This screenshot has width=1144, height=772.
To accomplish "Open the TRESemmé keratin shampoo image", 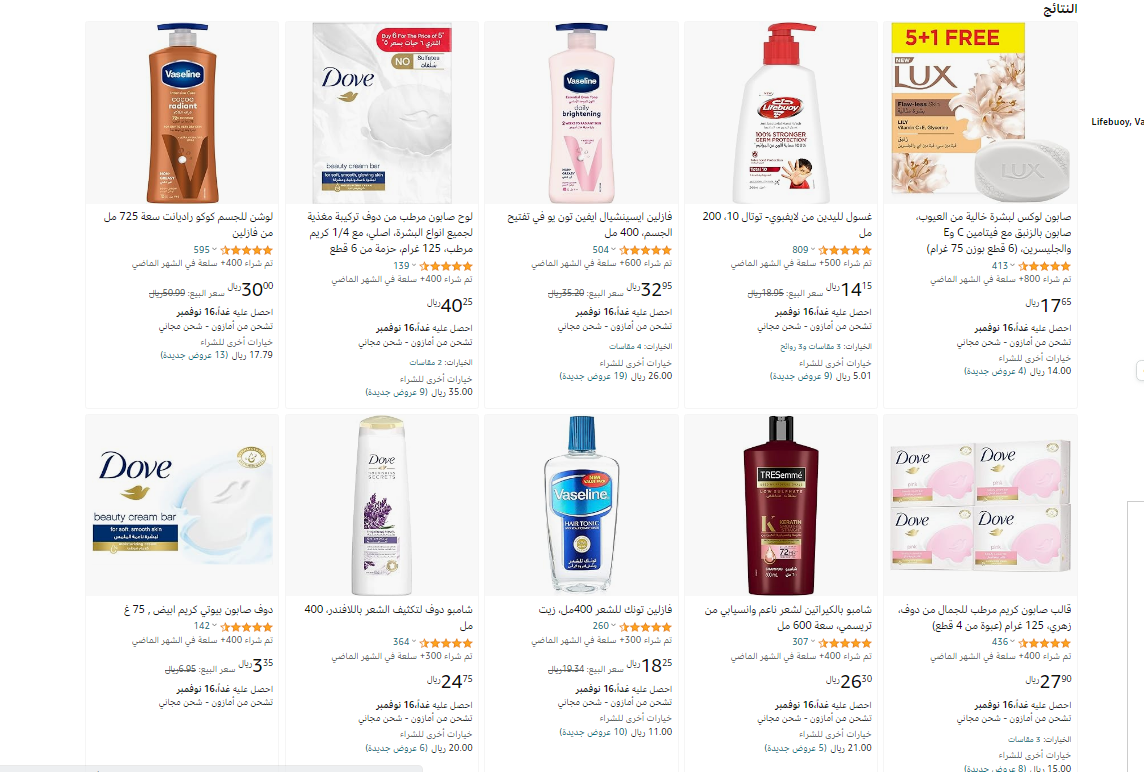I will pyautogui.click(x=781, y=506).
